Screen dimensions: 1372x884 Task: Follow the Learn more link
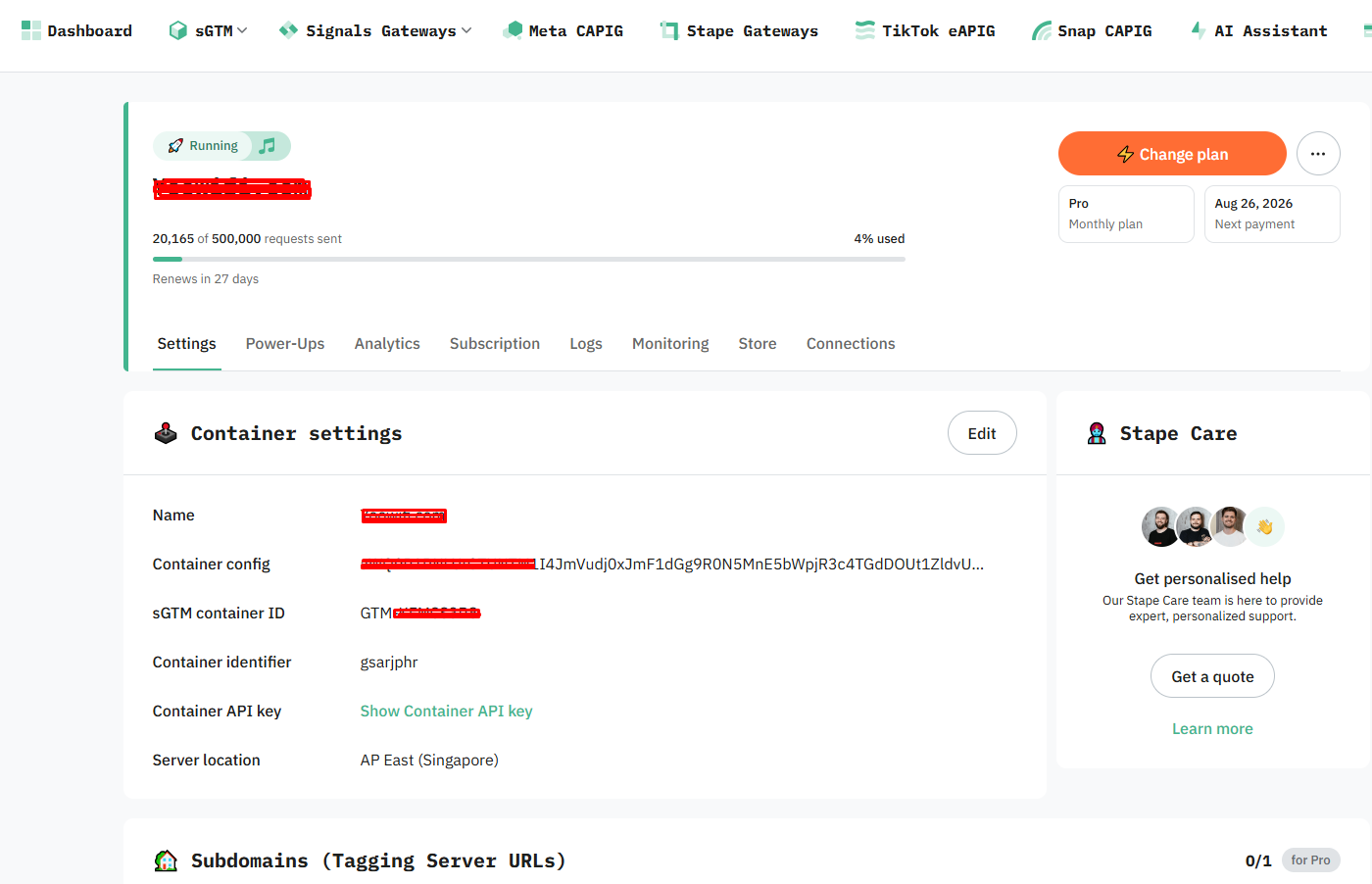coord(1212,729)
